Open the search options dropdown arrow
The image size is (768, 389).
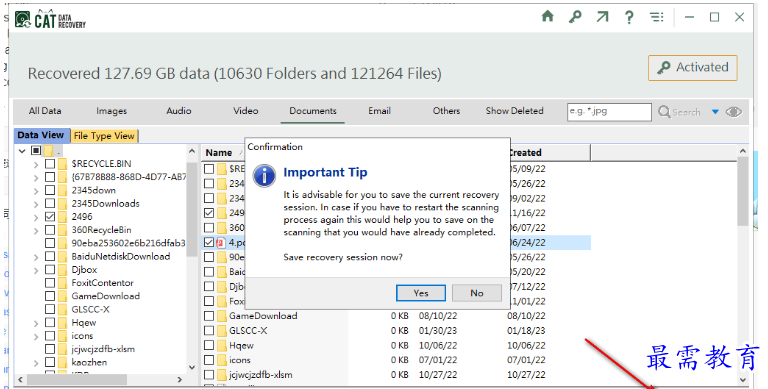(x=715, y=112)
